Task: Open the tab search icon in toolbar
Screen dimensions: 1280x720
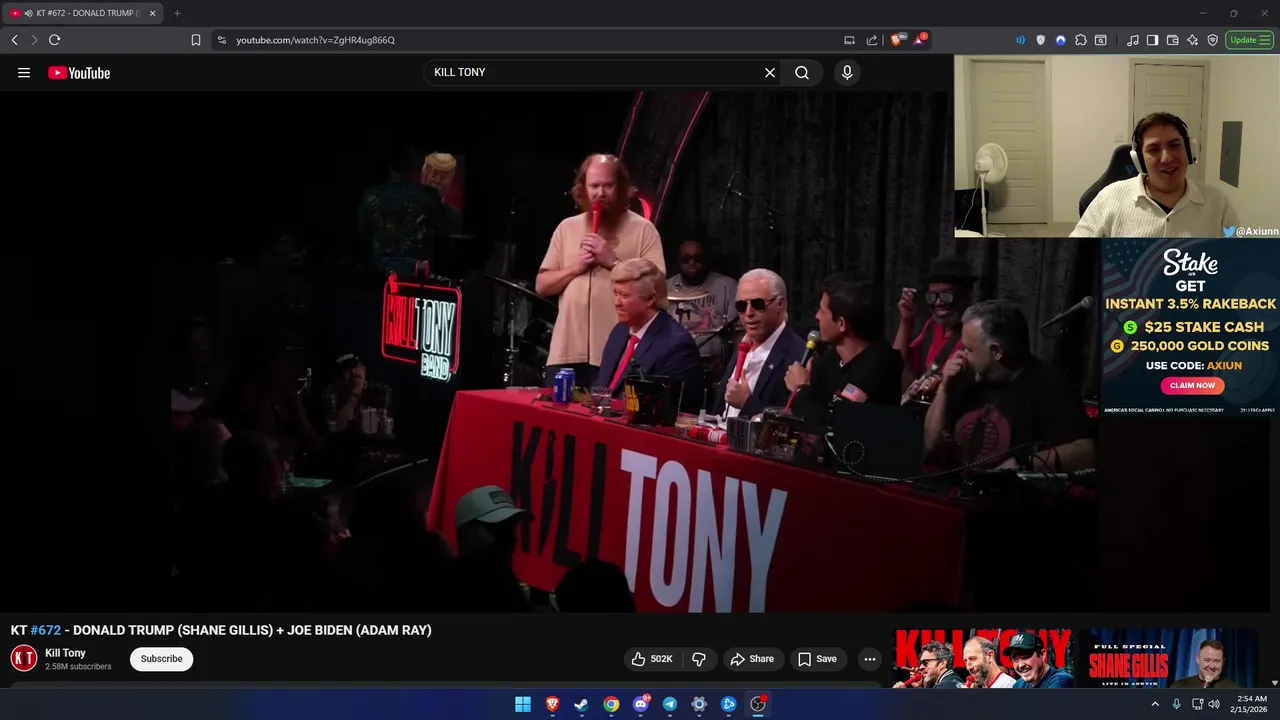Action: [1101, 40]
